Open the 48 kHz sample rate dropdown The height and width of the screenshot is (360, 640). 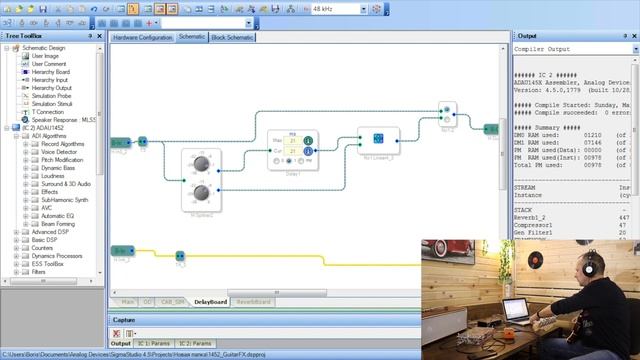coord(363,9)
